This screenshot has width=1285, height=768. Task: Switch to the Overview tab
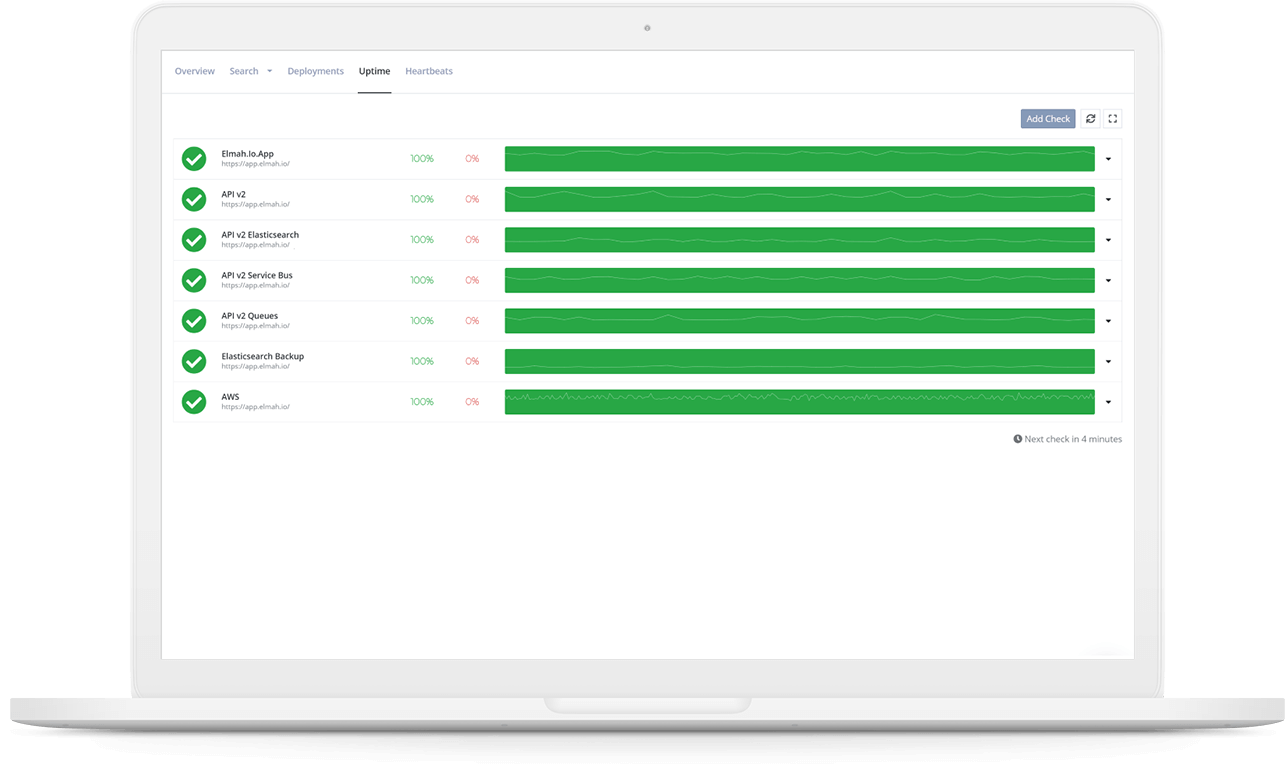194,70
